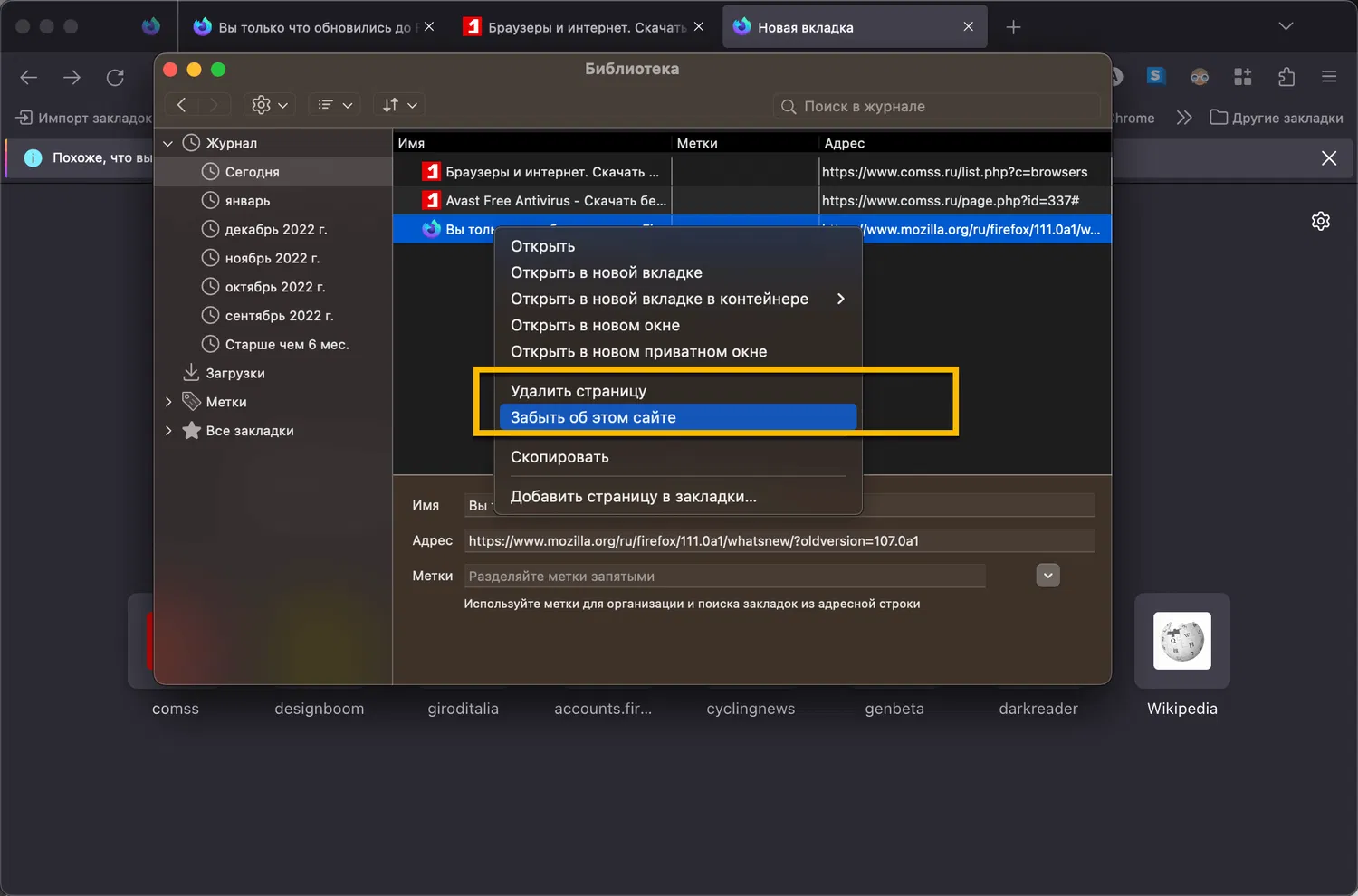Select Загрузки in the Library sidebar
The image size is (1358, 896).
point(273,373)
